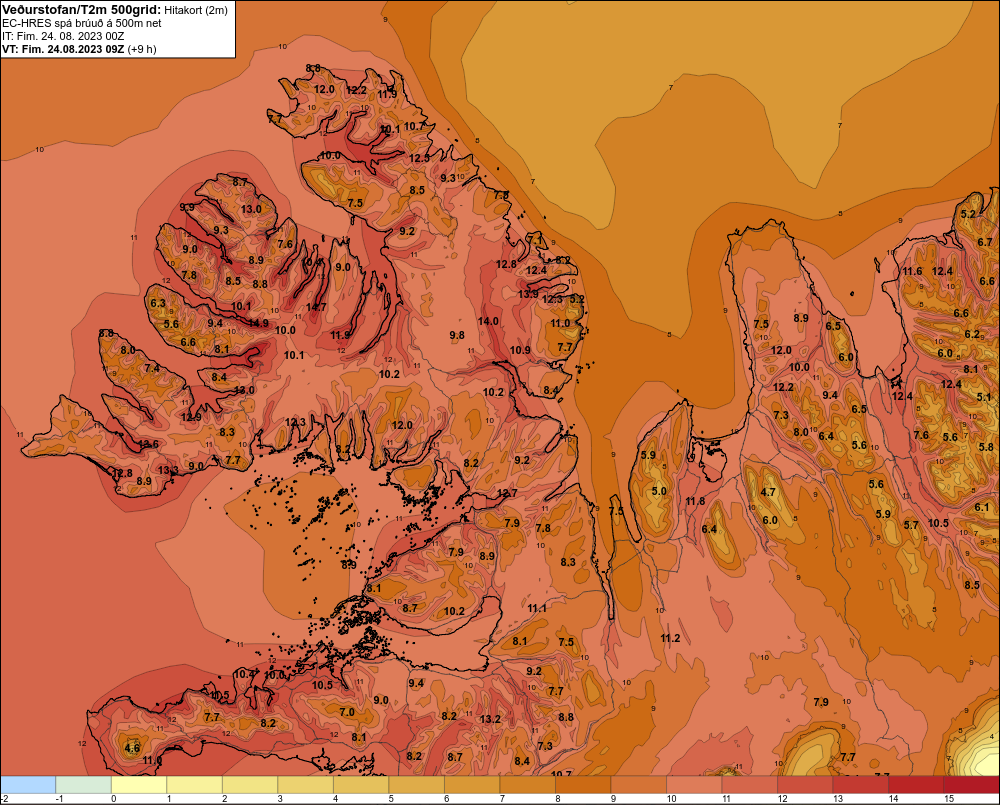Select the 'VT: Fim. 24.08.2023 09Z (+9 h)' line
Screen dimensions: 1000x805
(x=79, y=49)
